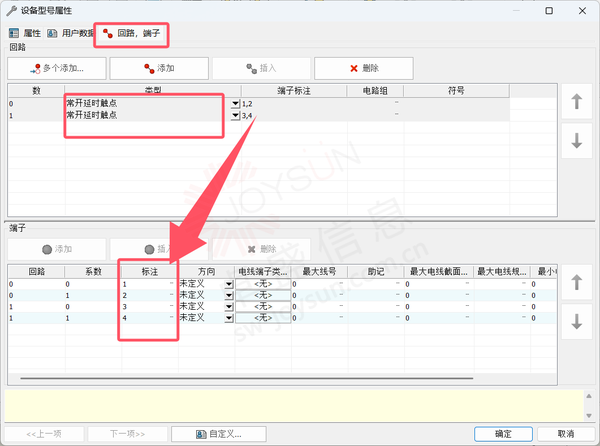Confirm with the 确定 button
This screenshot has width=600, height=446.
504,434
